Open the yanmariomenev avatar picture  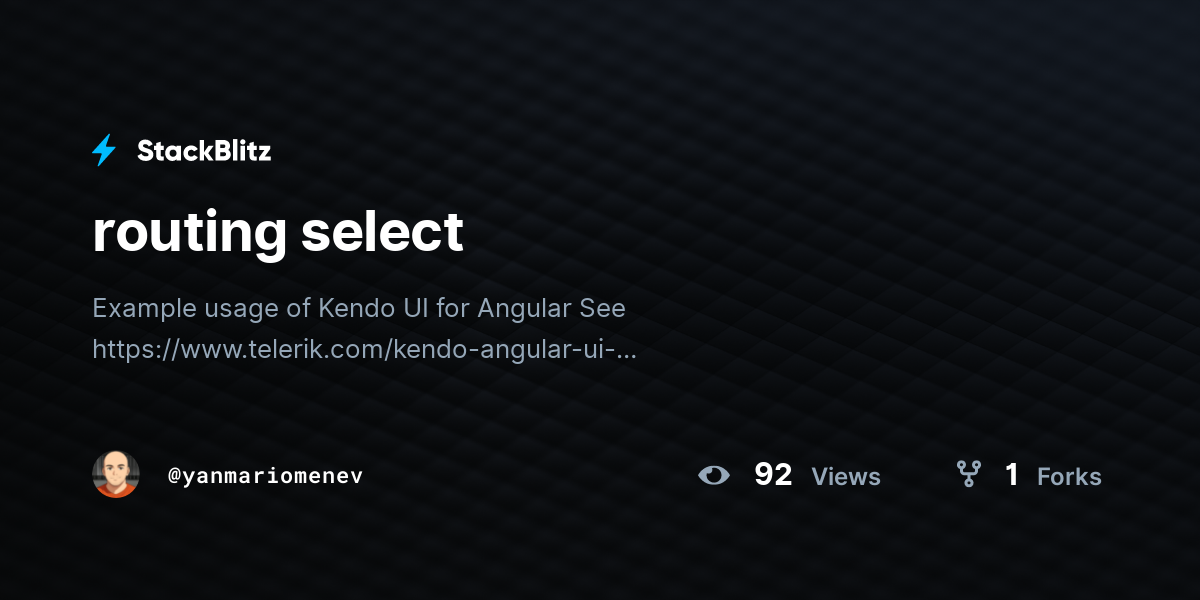point(116,474)
